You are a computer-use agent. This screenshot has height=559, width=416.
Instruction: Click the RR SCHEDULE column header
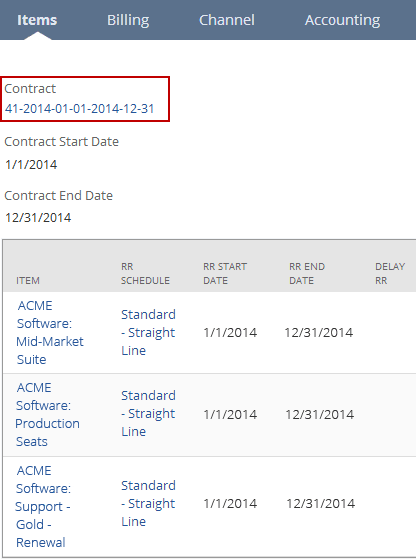145,273
